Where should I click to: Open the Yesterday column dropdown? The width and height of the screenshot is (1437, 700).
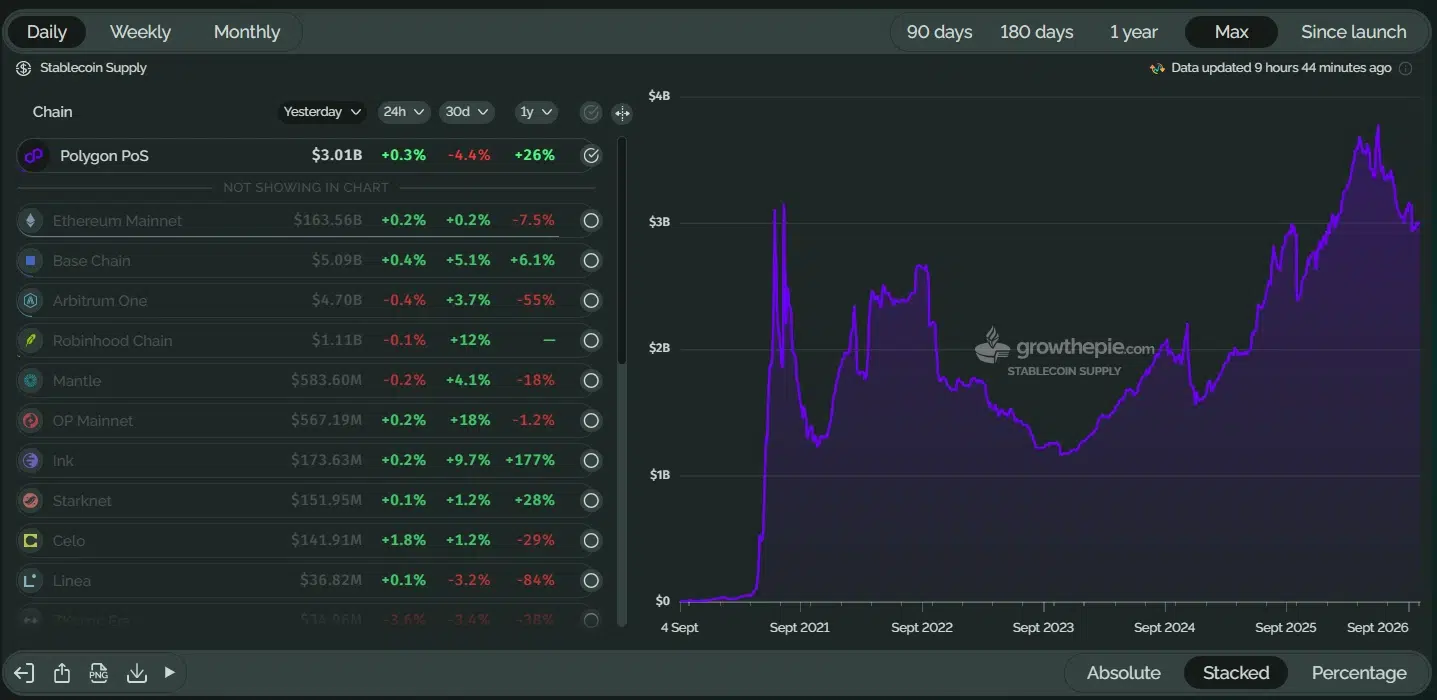coord(322,112)
